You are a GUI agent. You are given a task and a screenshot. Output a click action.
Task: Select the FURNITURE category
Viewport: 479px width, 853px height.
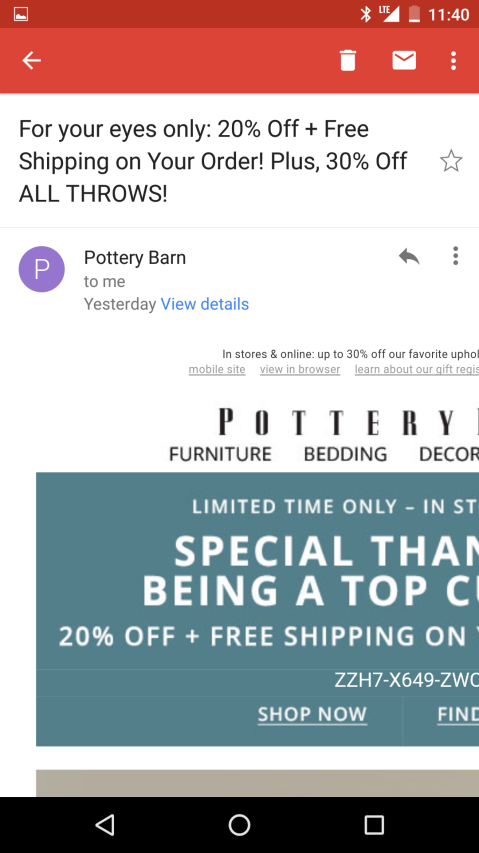click(220, 454)
